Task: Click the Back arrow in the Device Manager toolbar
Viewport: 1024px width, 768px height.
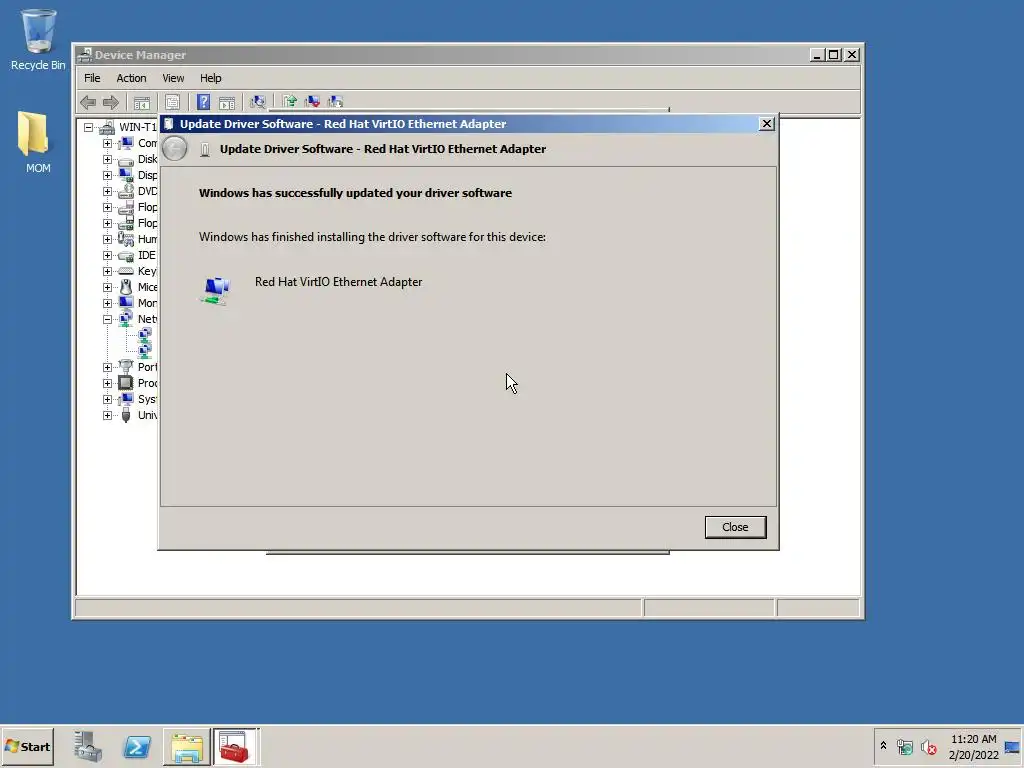Action: click(x=88, y=102)
